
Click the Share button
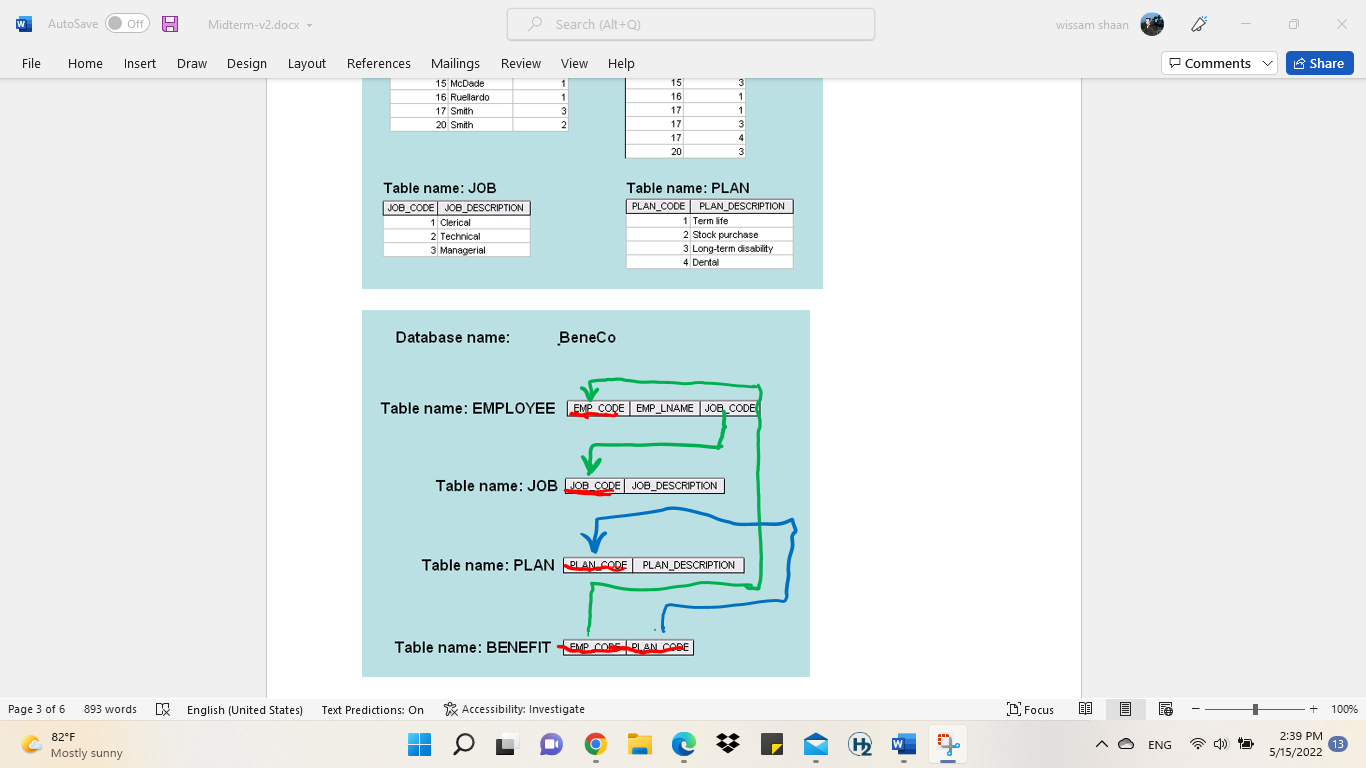pos(1319,62)
